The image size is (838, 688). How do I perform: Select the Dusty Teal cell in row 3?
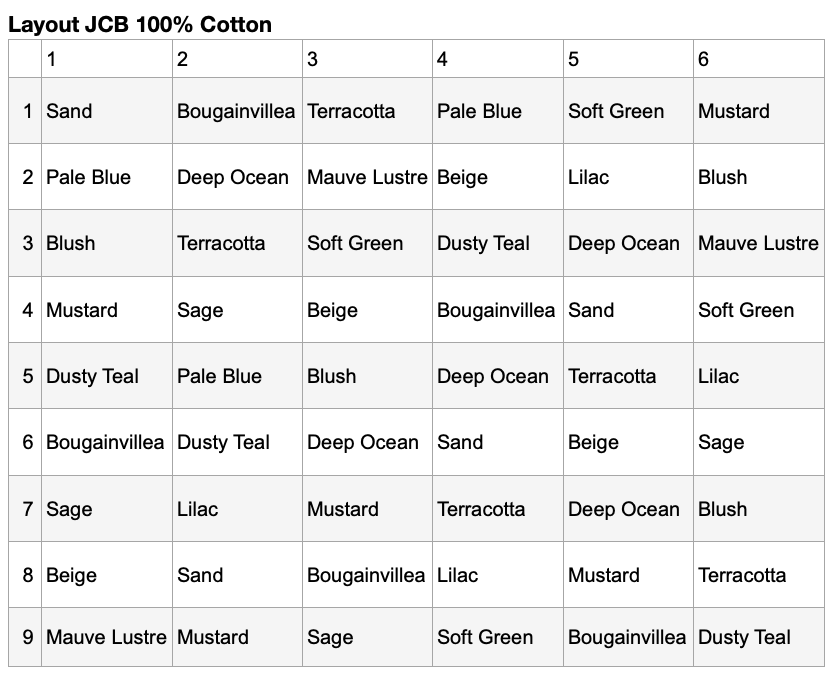[x=498, y=243]
